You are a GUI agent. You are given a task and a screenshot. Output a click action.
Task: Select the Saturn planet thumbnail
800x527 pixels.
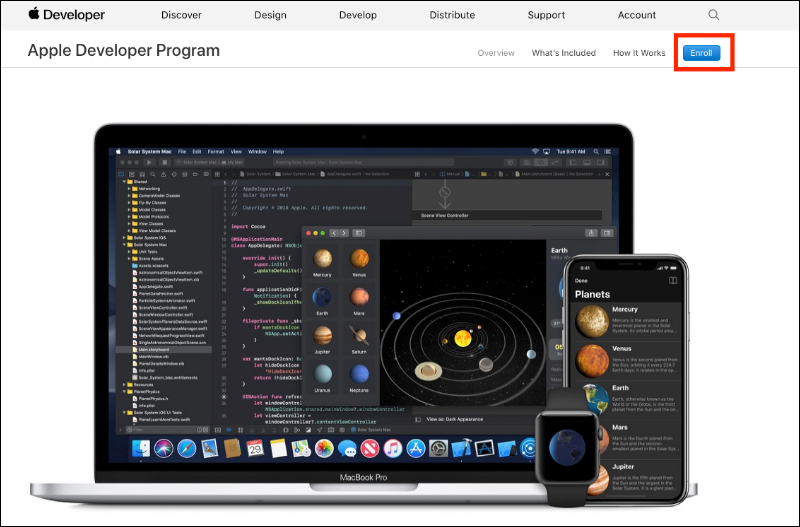(359, 337)
